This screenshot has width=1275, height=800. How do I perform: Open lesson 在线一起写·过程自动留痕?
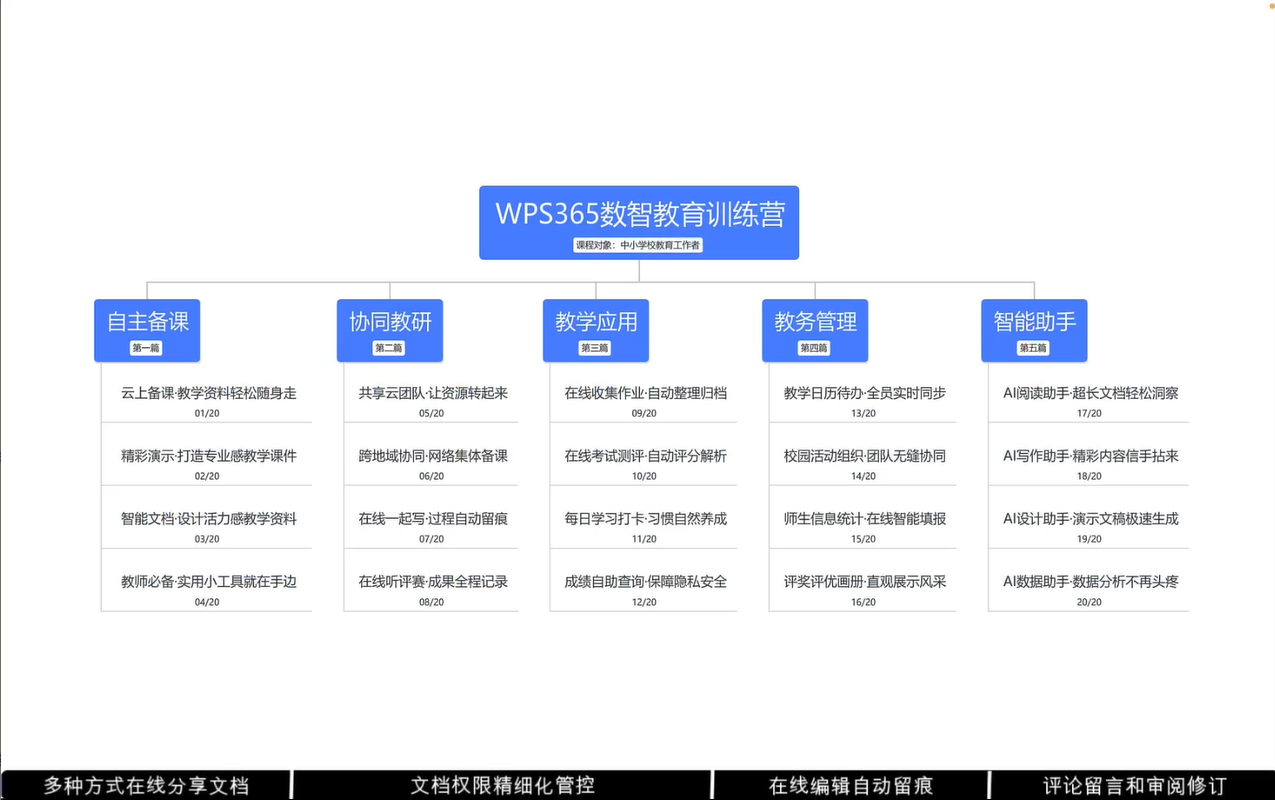pyautogui.click(x=433, y=519)
